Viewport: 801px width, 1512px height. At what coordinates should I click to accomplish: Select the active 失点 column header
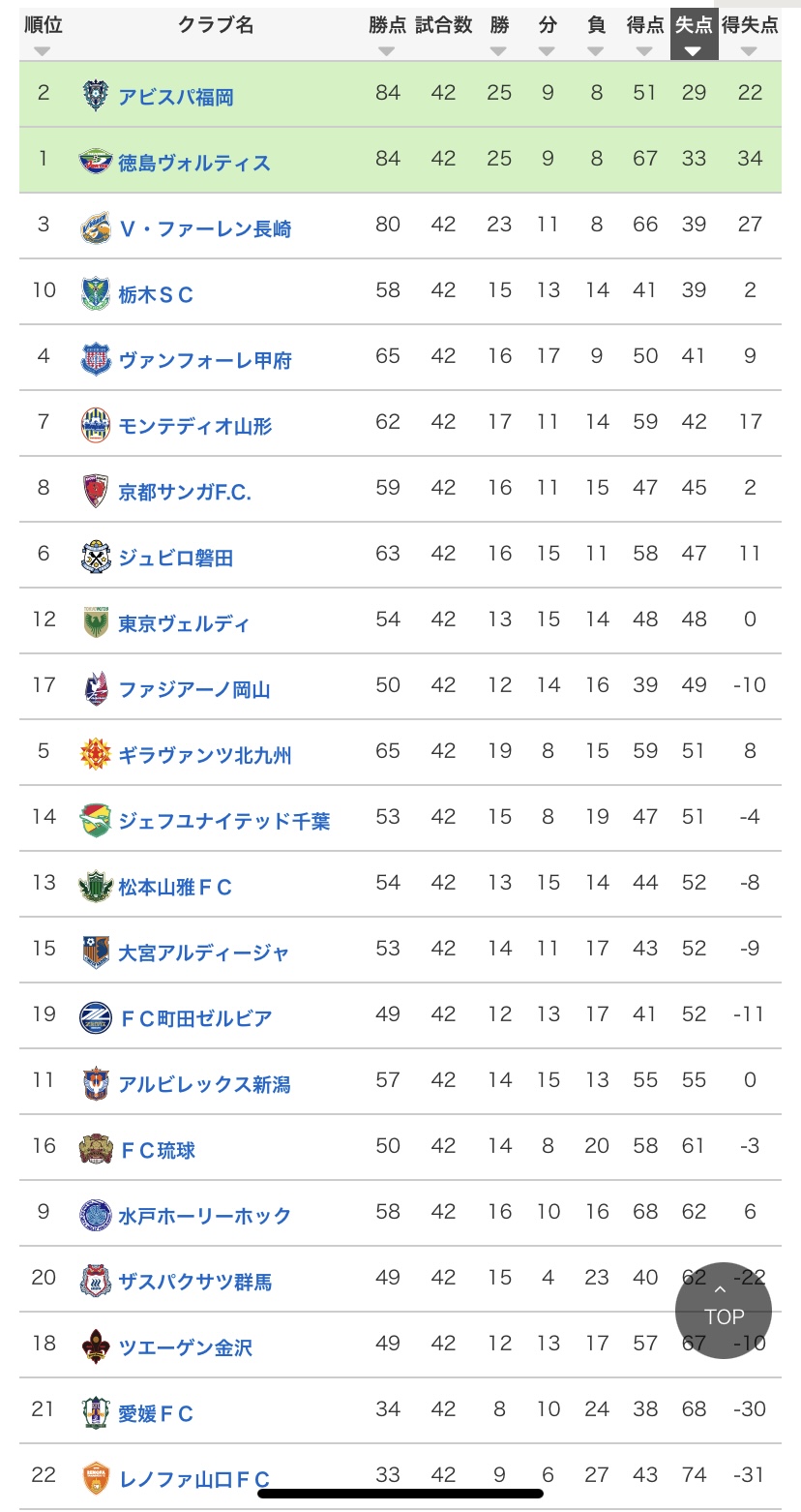pos(694,35)
